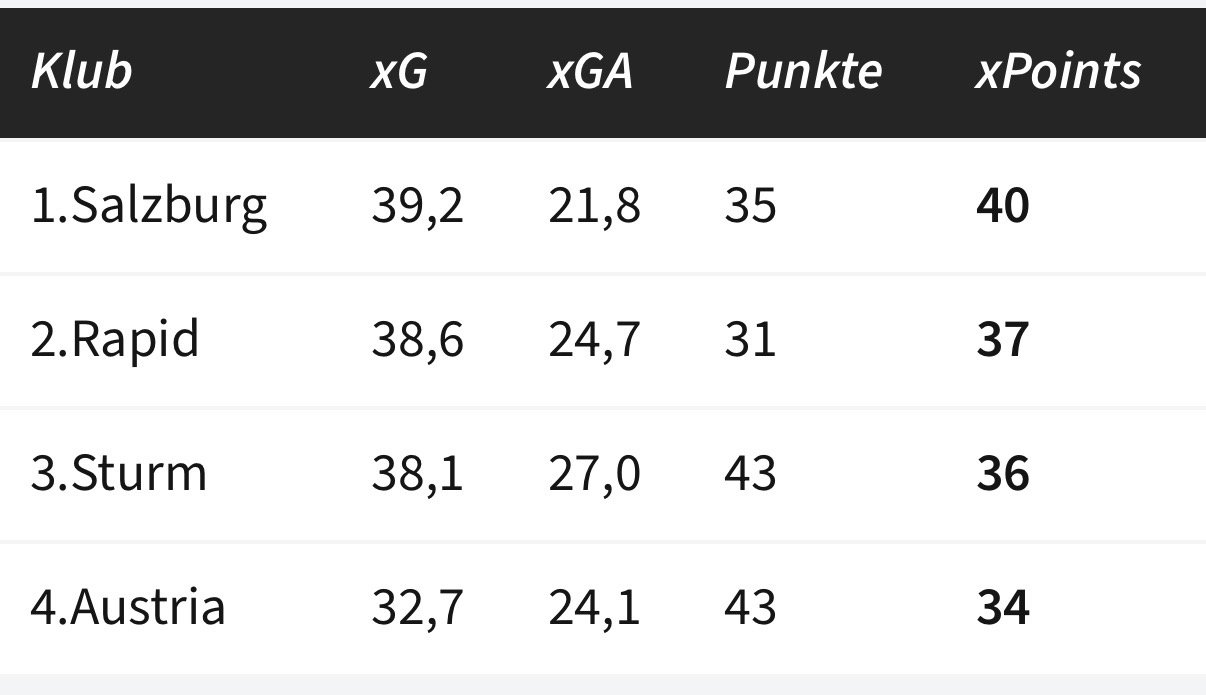Select Sturm's bold xPoints value 36
This screenshot has height=695, width=1206.
click(x=1002, y=473)
